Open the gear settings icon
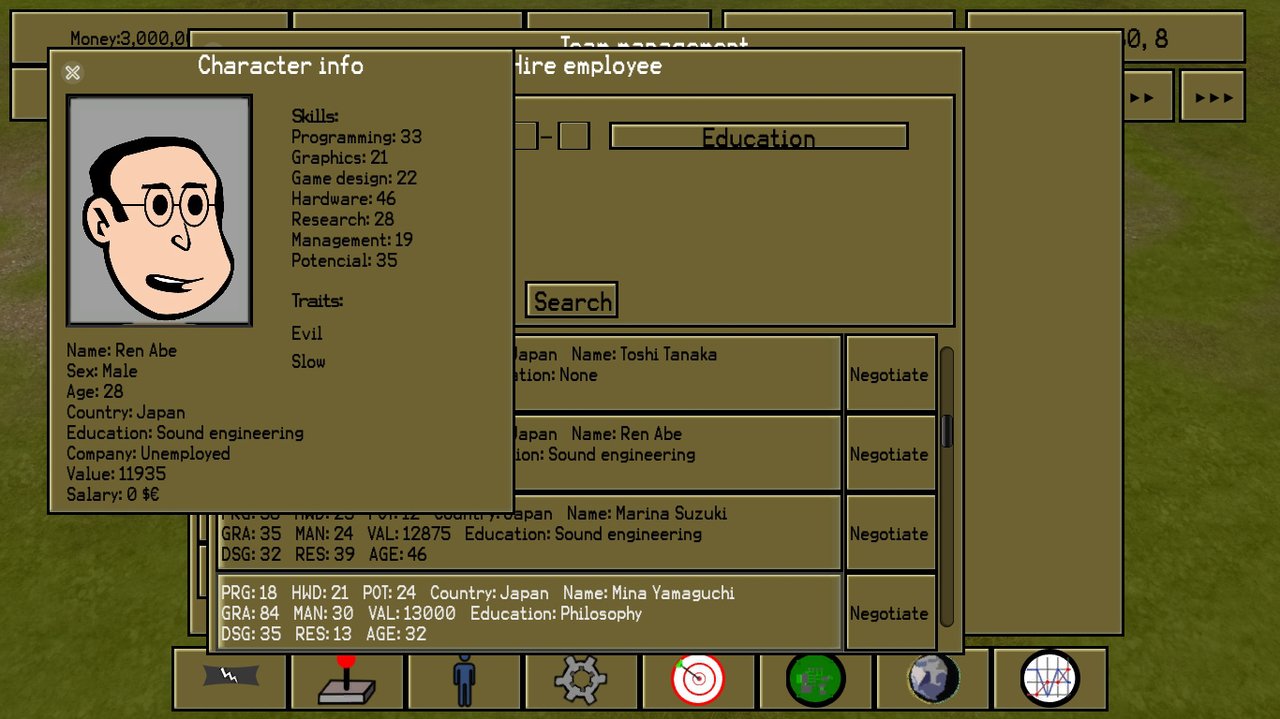This screenshot has width=1280, height=719. pyautogui.click(x=581, y=679)
